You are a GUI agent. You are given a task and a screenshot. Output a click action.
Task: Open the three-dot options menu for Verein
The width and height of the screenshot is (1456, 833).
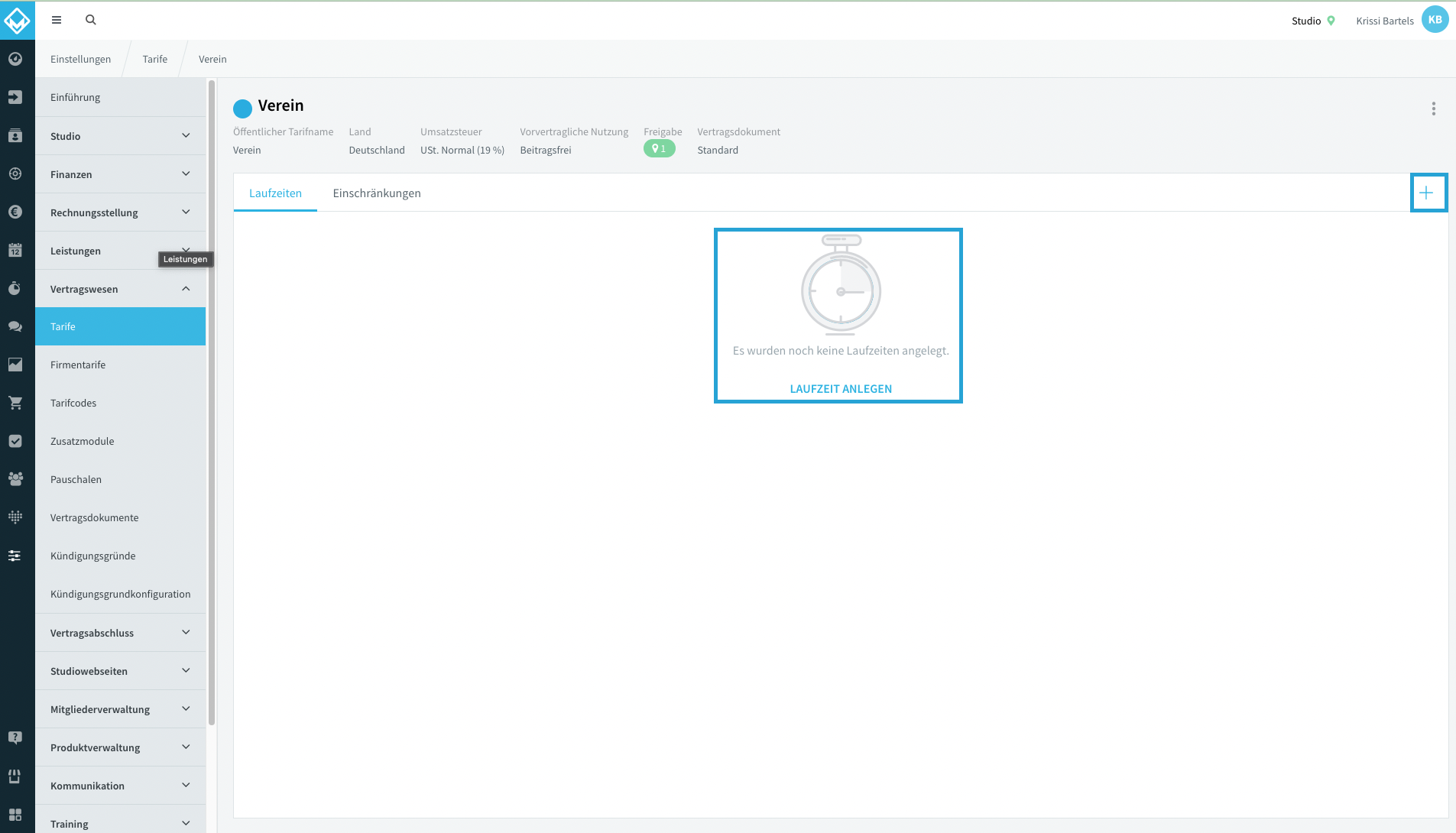[x=1434, y=109]
